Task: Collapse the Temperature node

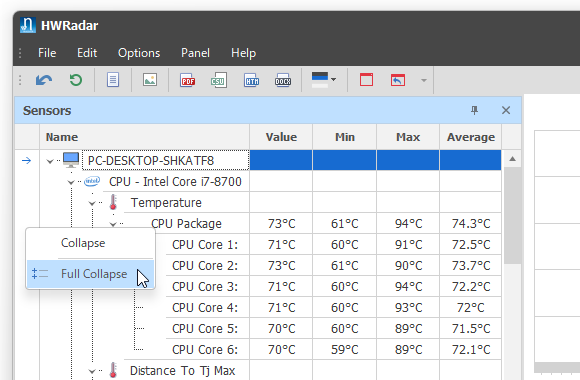Action: 92,203
